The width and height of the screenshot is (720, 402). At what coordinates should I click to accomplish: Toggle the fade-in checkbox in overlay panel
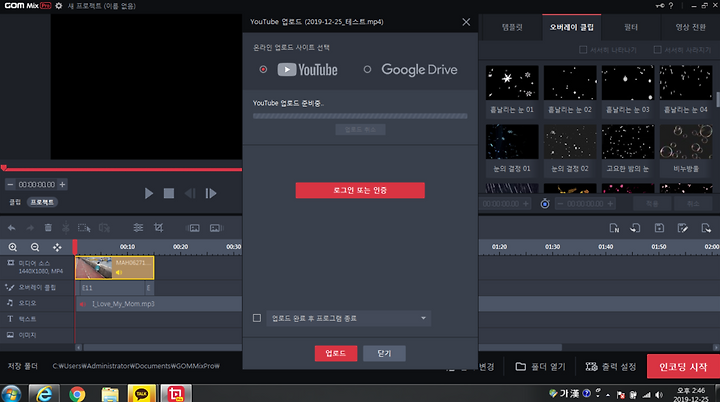(583, 50)
